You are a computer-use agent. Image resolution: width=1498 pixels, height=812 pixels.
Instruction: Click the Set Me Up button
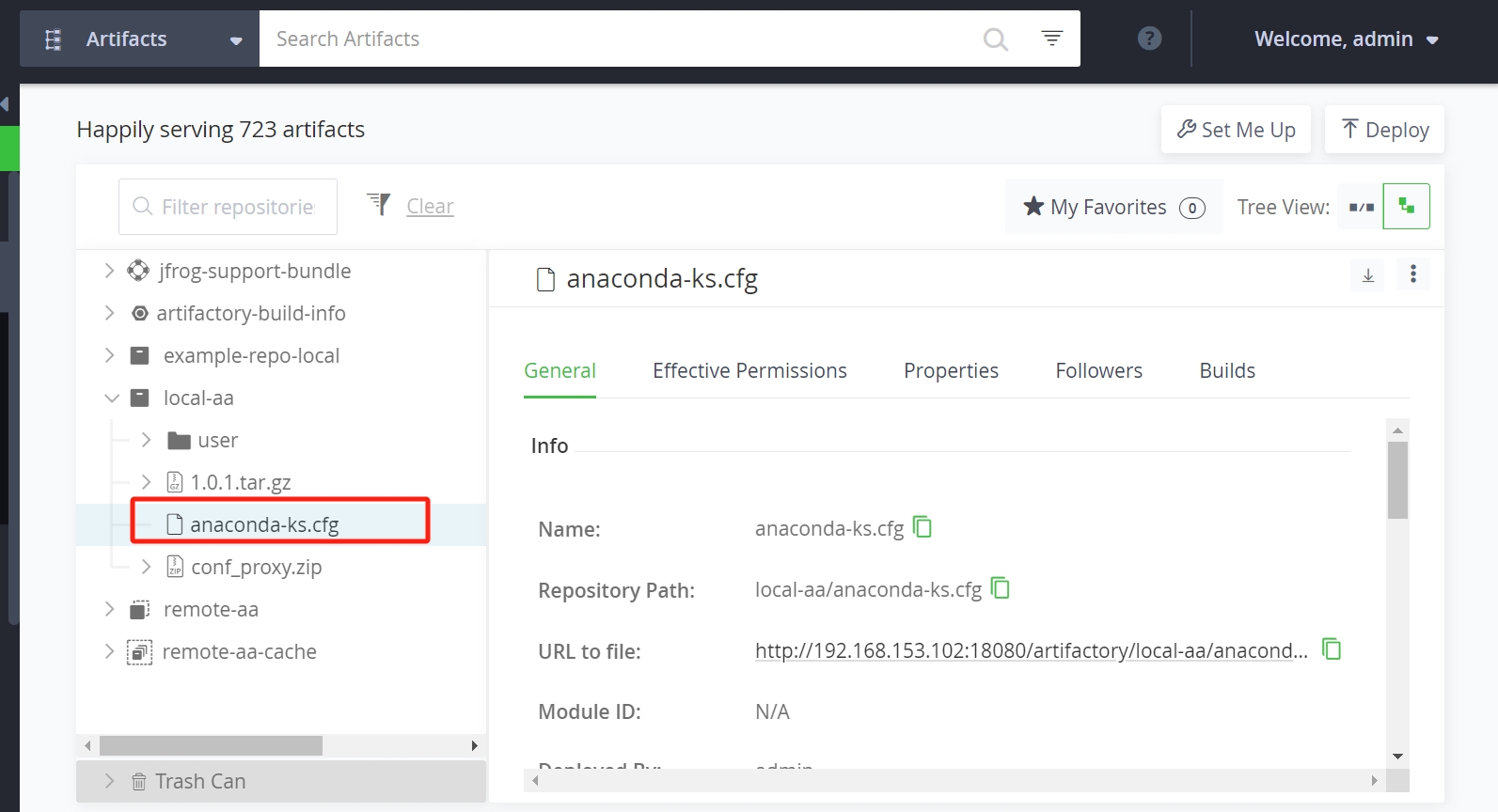click(x=1236, y=130)
